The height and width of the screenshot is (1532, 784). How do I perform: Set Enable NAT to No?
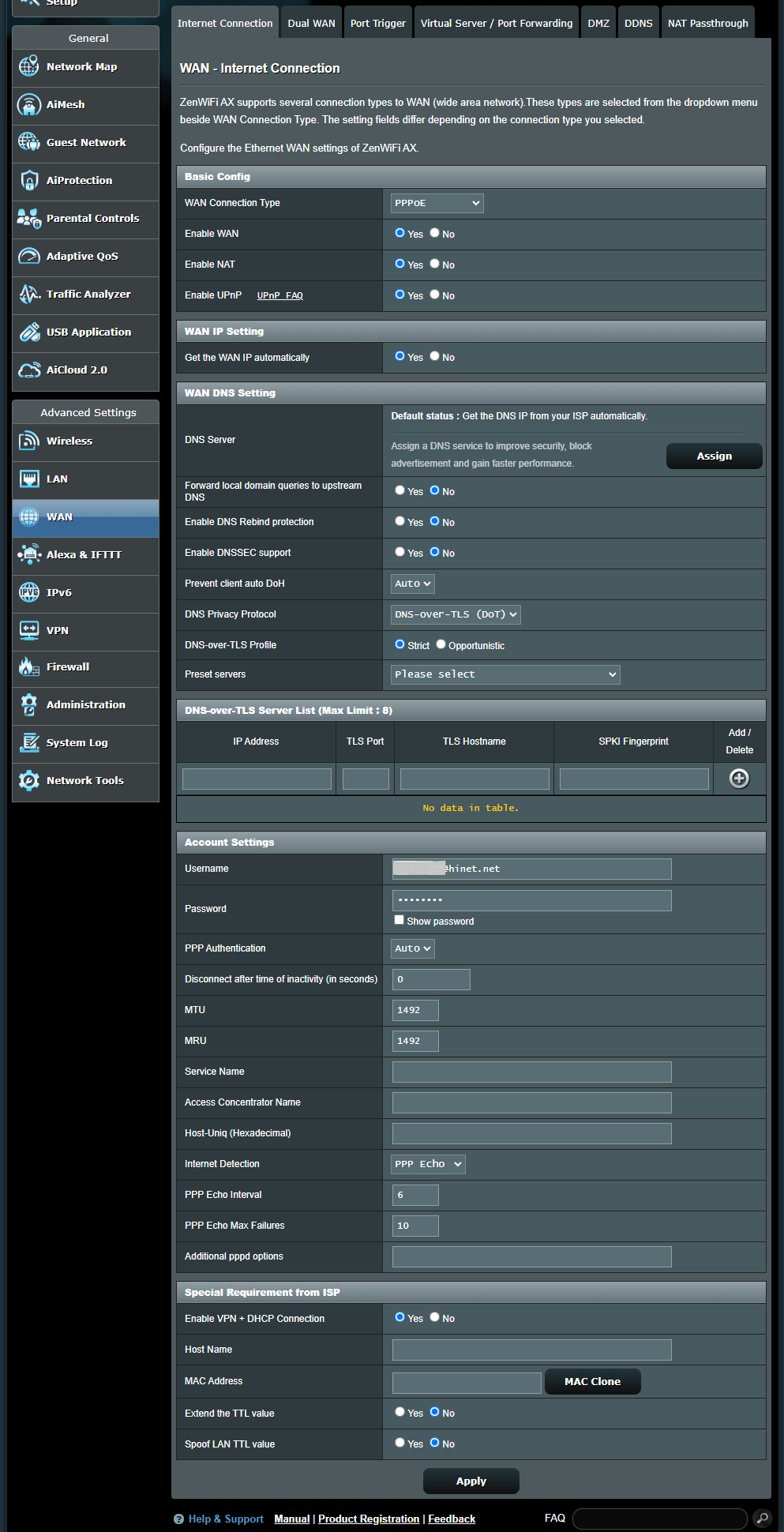[434, 264]
